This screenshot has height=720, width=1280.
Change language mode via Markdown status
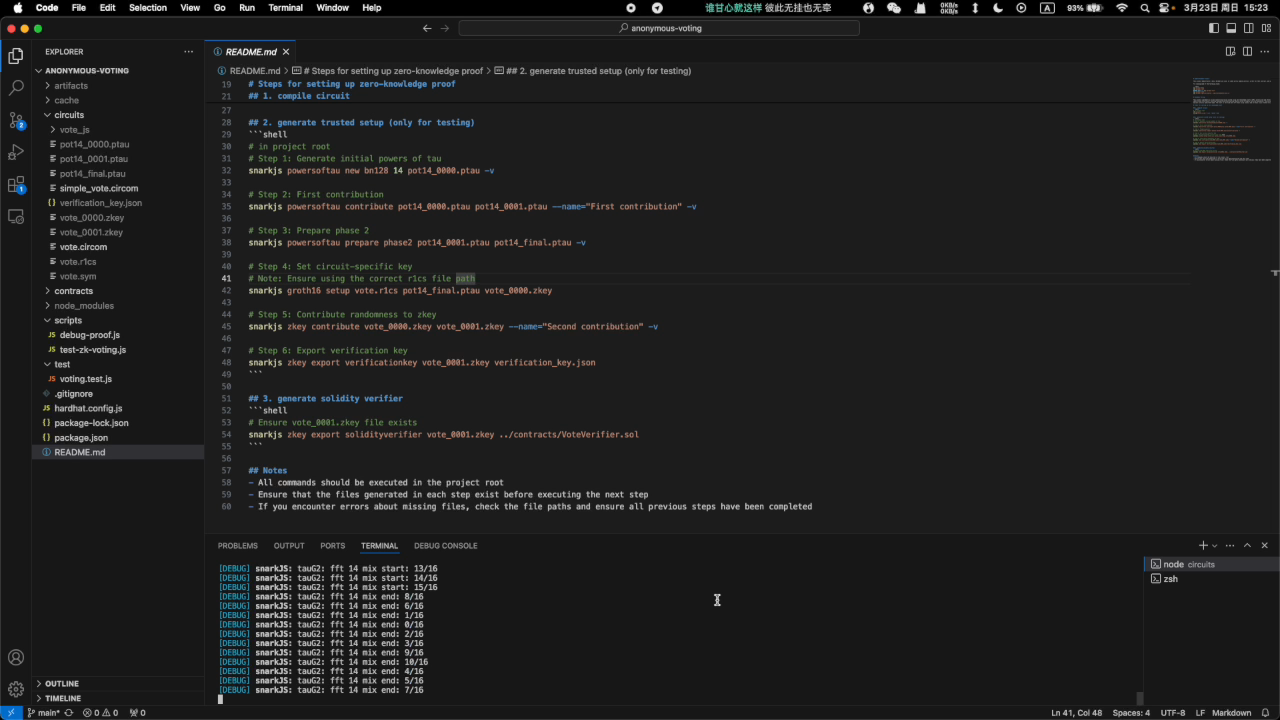tap(1231, 713)
